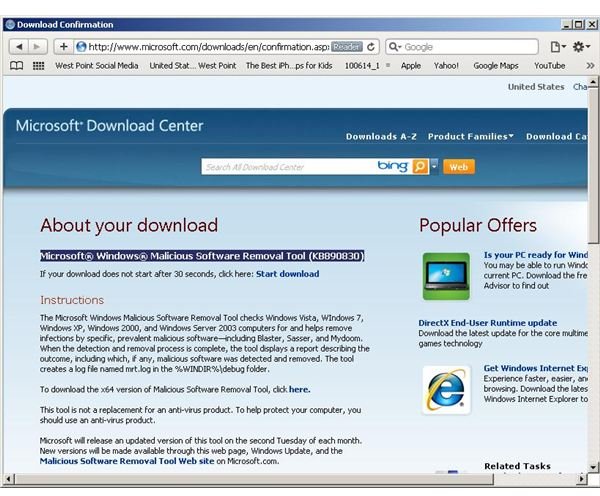600x496 pixels.
Task: Open Malicious Software Removal Tool Web site link
Action: coord(127,461)
